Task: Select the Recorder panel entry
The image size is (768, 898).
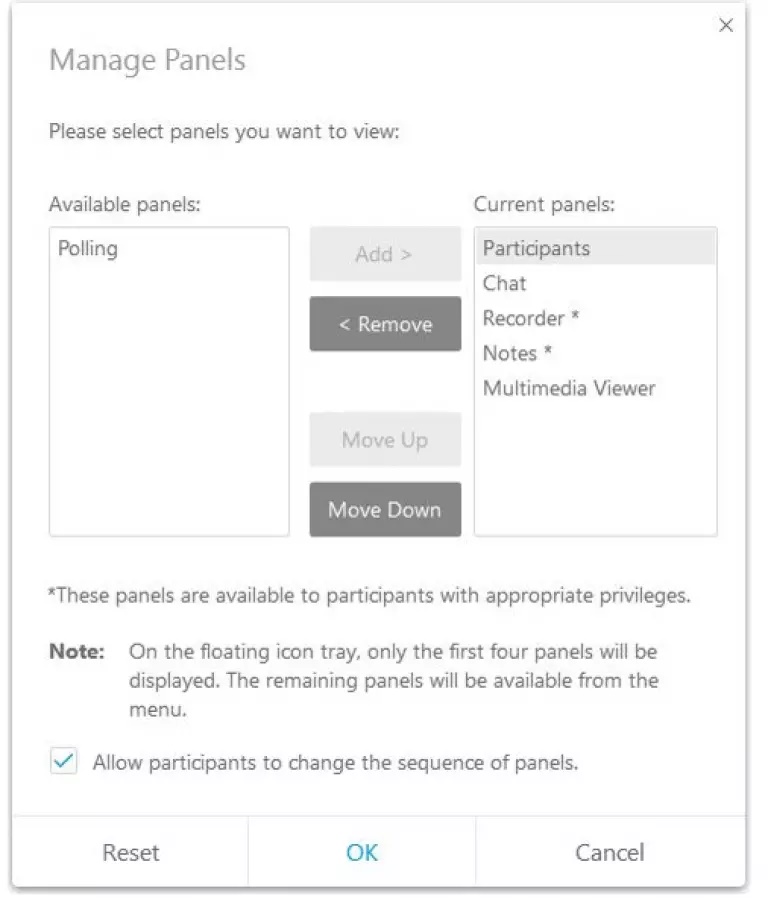Action: pyautogui.click(x=531, y=318)
